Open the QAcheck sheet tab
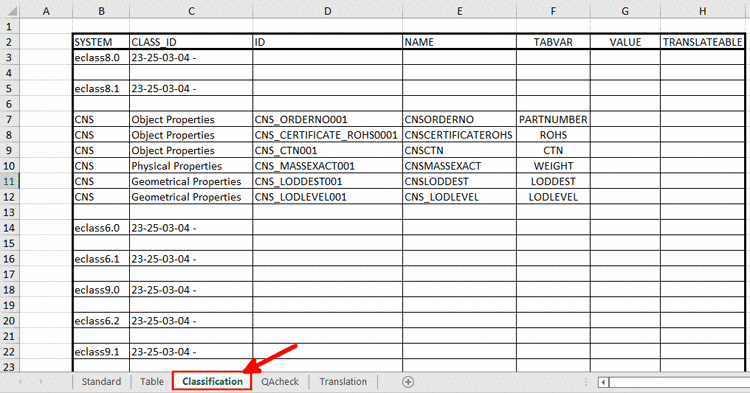Viewport: 750px width, 393px height. [x=280, y=382]
